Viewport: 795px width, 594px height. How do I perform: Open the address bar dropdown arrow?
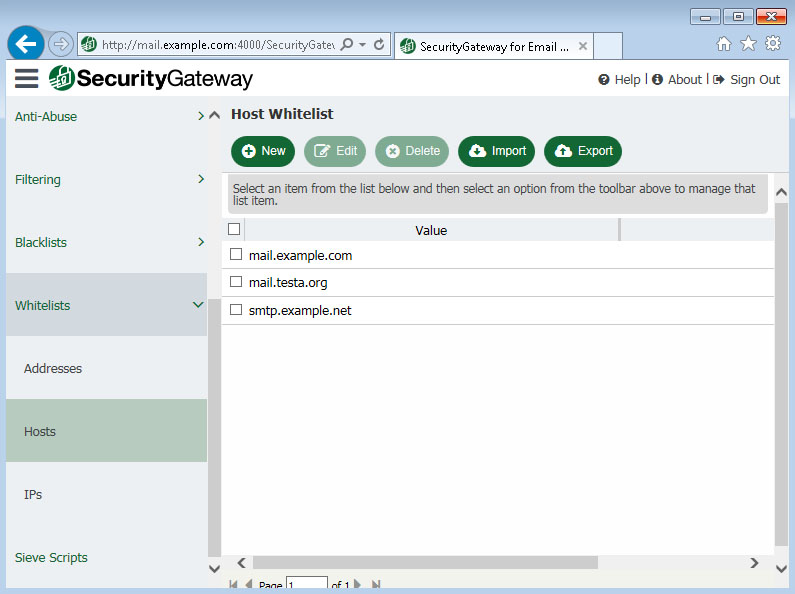pyautogui.click(x=363, y=45)
